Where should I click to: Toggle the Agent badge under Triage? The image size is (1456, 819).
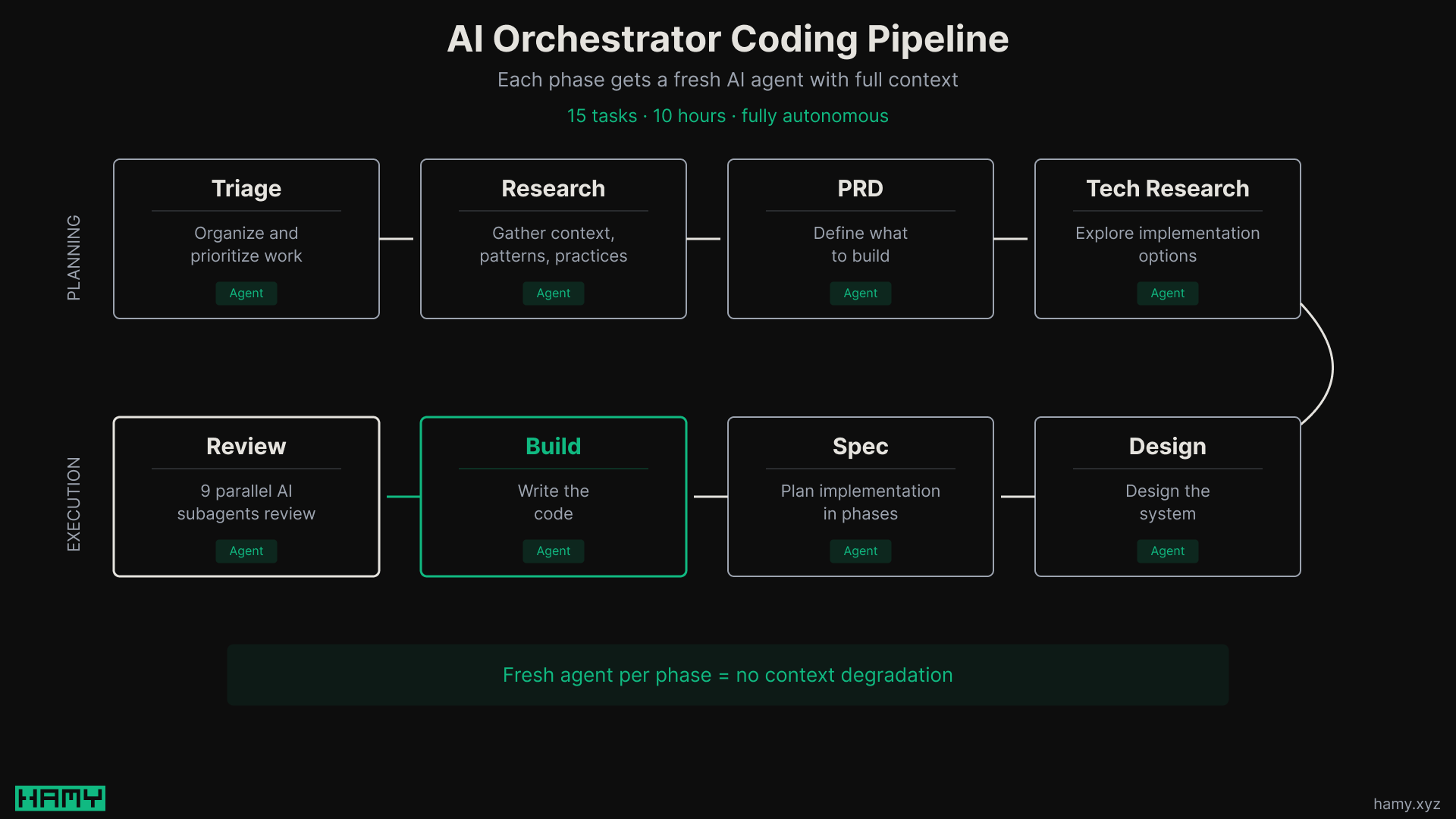click(x=246, y=293)
